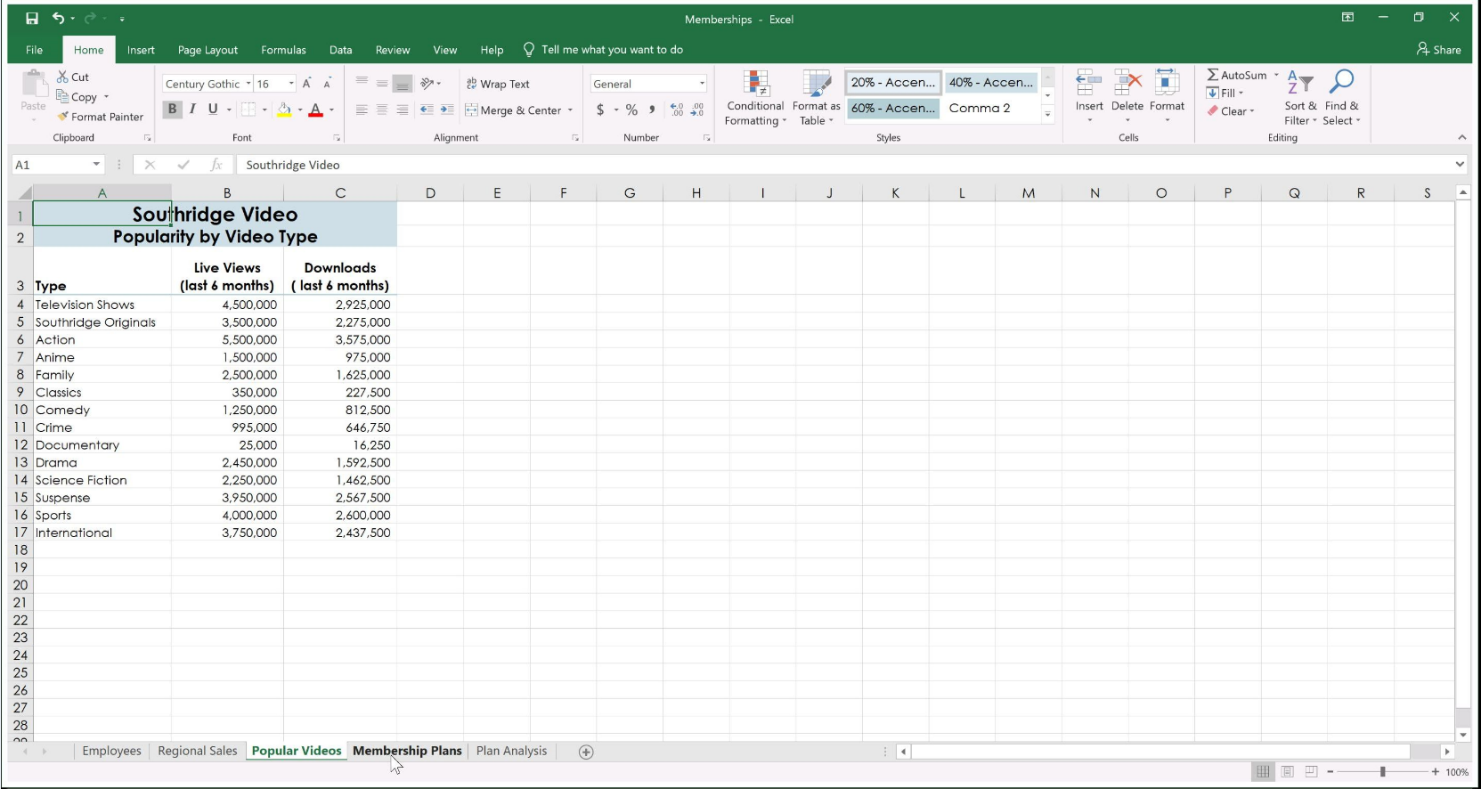This screenshot has width=1481, height=789.
Task: Open the font size 16 dropdown
Action: [x=292, y=84]
